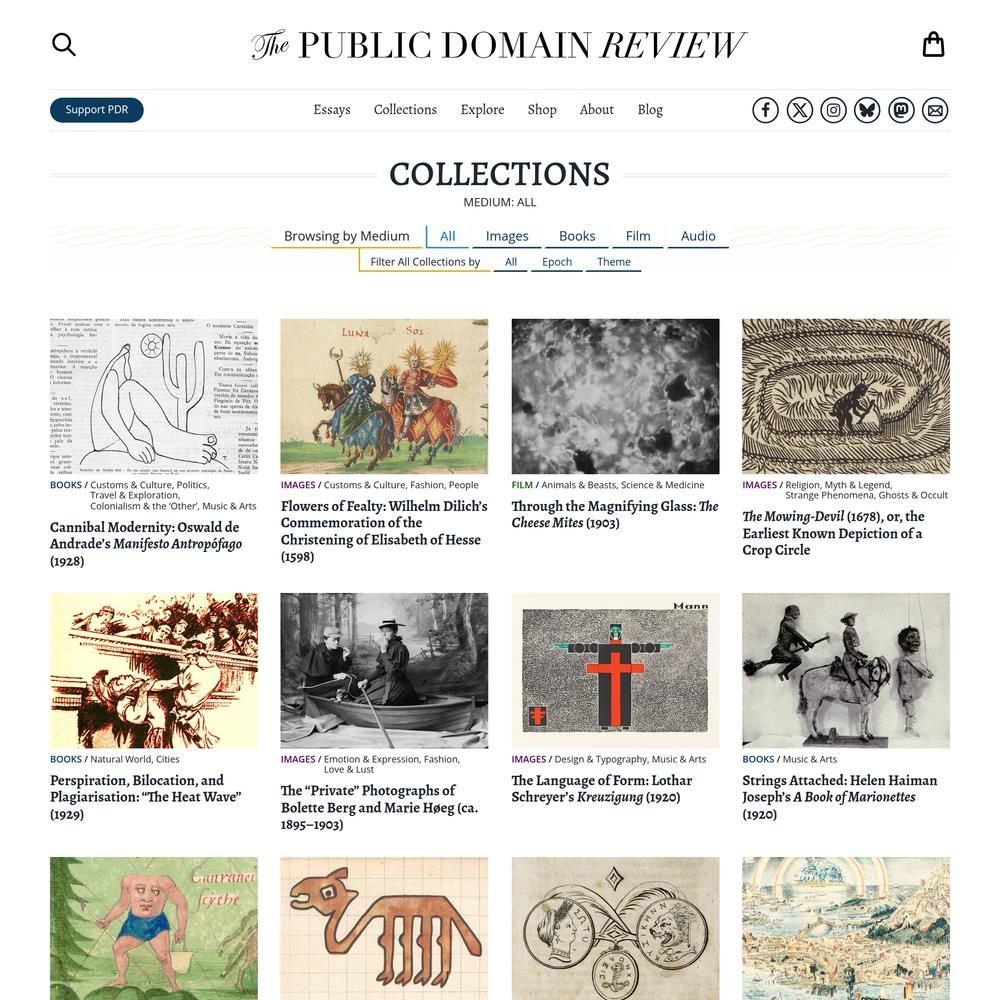This screenshot has height=1000, width=1000.
Task: Click The Public Domain Review logo
Action: pyautogui.click(x=499, y=45)
